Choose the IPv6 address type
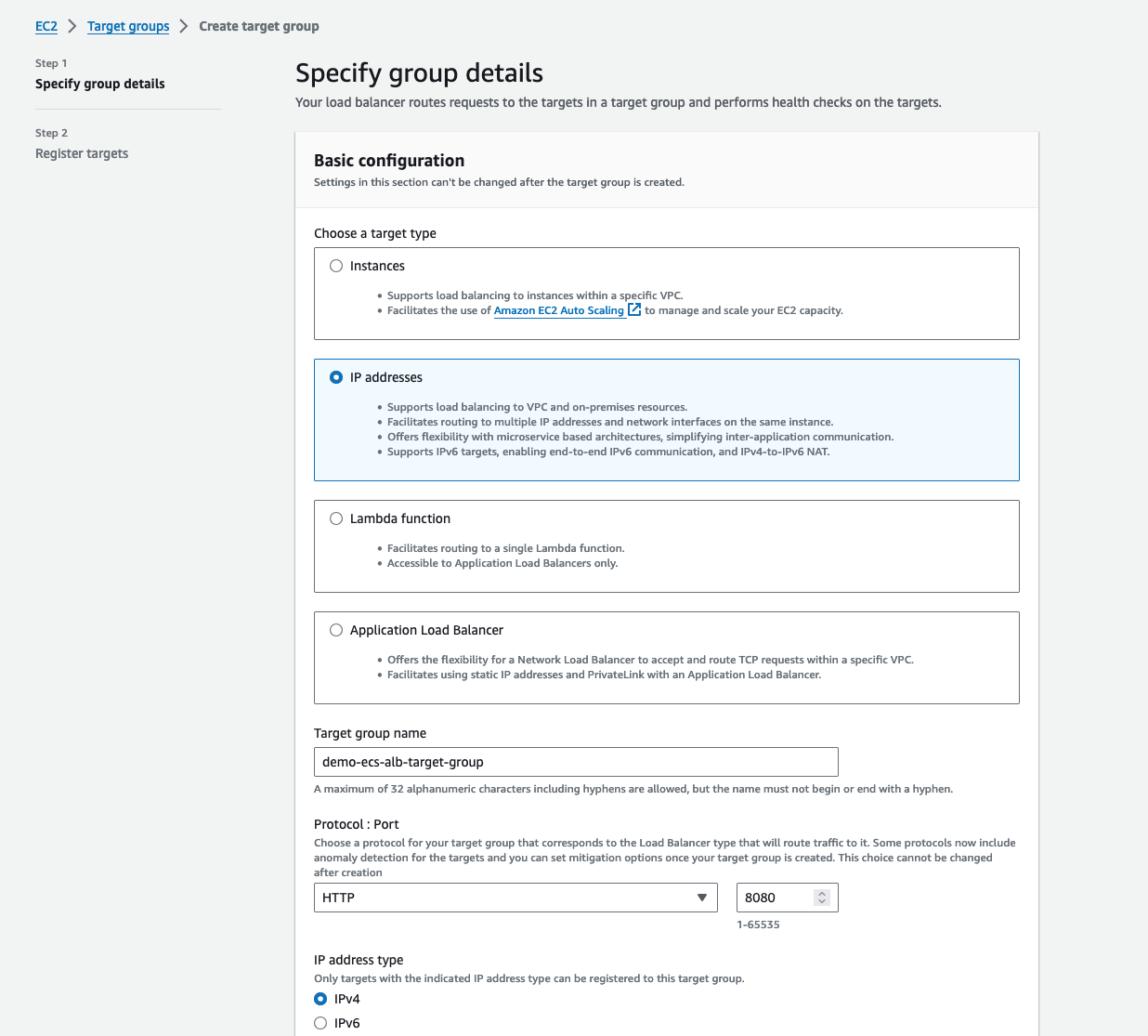Screen dimensions: 1148x1036 pos(320,1023)
